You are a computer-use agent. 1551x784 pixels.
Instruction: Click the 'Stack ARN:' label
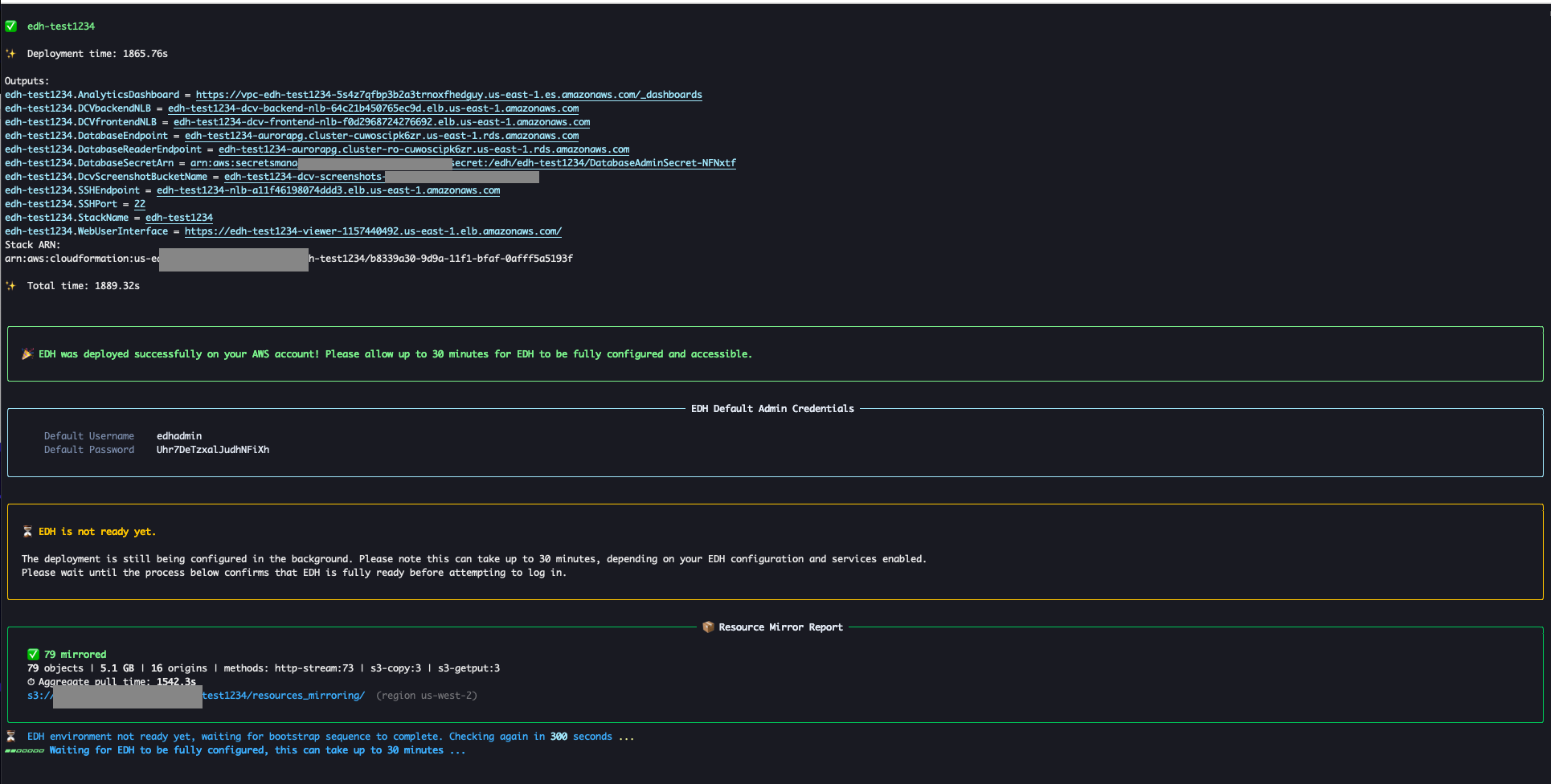point(32,245)
